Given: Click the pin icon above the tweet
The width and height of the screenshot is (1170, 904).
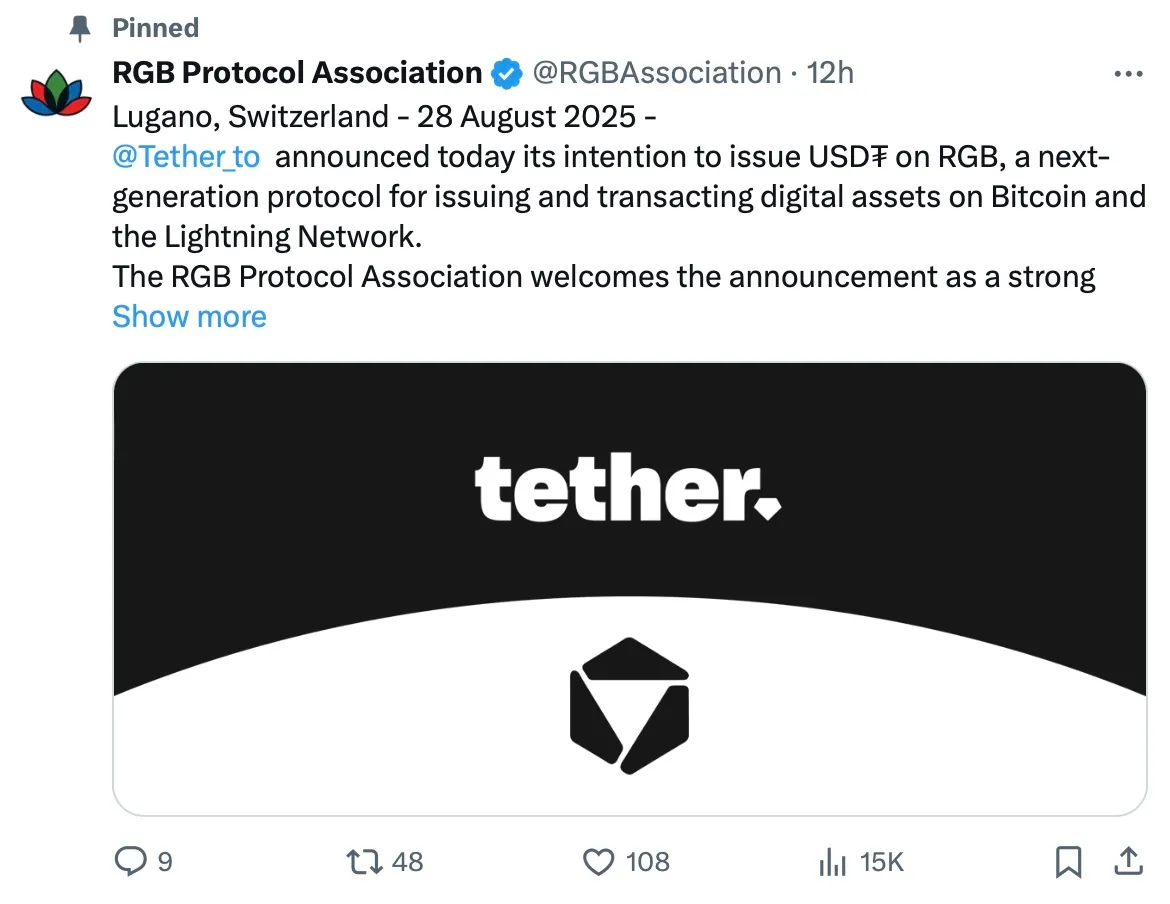Looking at the screenshot, I should (x=78, y=28).
